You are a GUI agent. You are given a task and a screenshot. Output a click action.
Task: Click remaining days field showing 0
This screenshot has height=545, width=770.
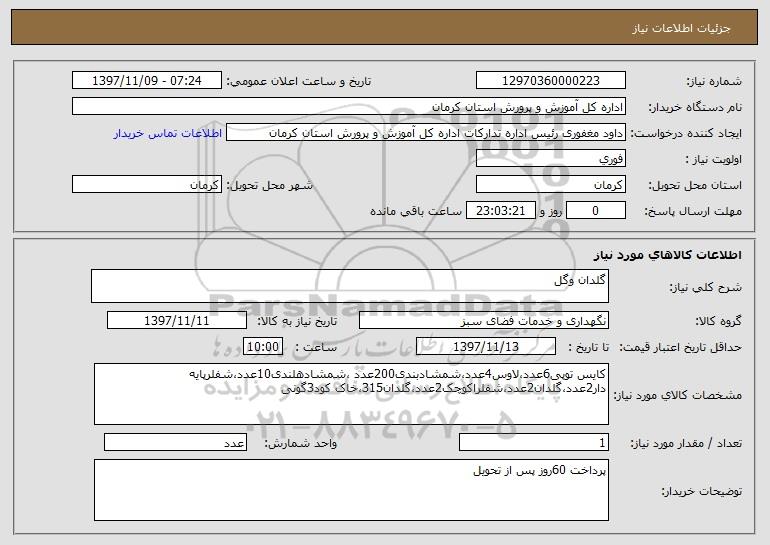click(596, 211)
